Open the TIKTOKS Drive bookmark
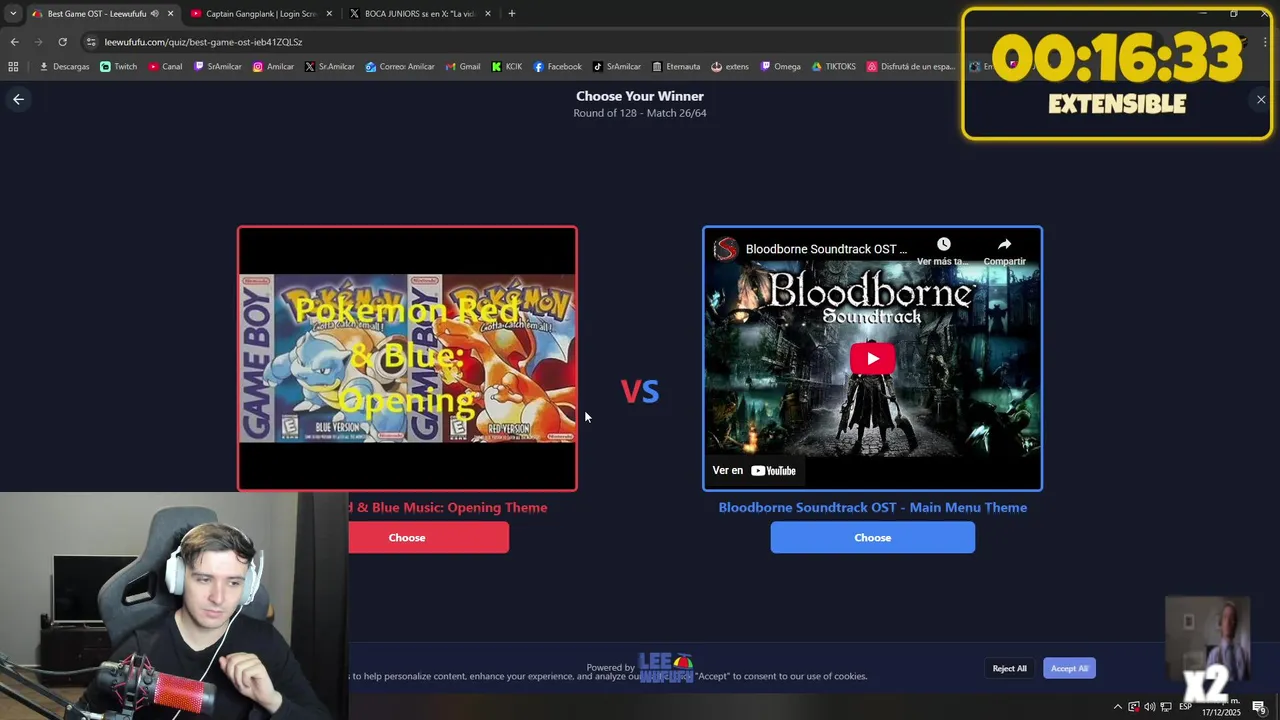 (834, 67)
